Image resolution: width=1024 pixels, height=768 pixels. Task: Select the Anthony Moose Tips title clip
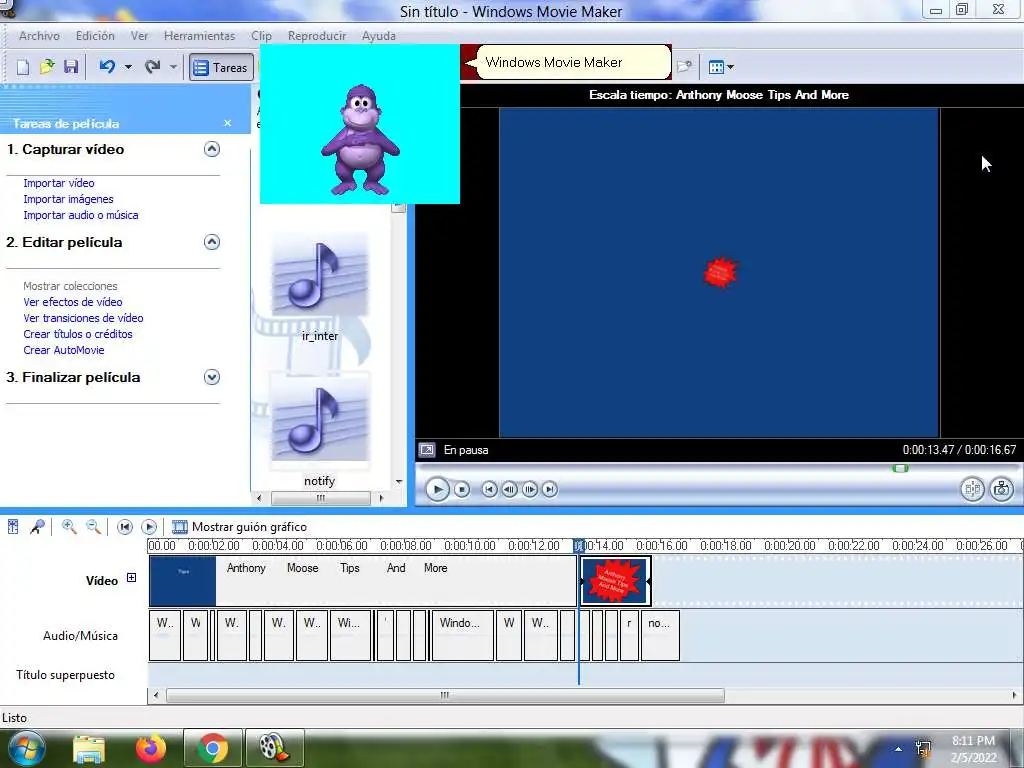(x=363, y=581)
